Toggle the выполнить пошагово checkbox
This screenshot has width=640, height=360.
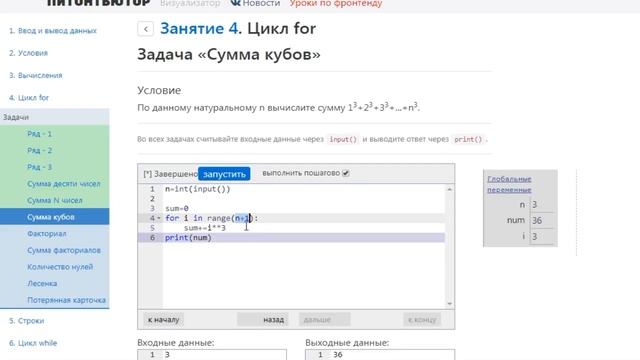pos(346,173)
